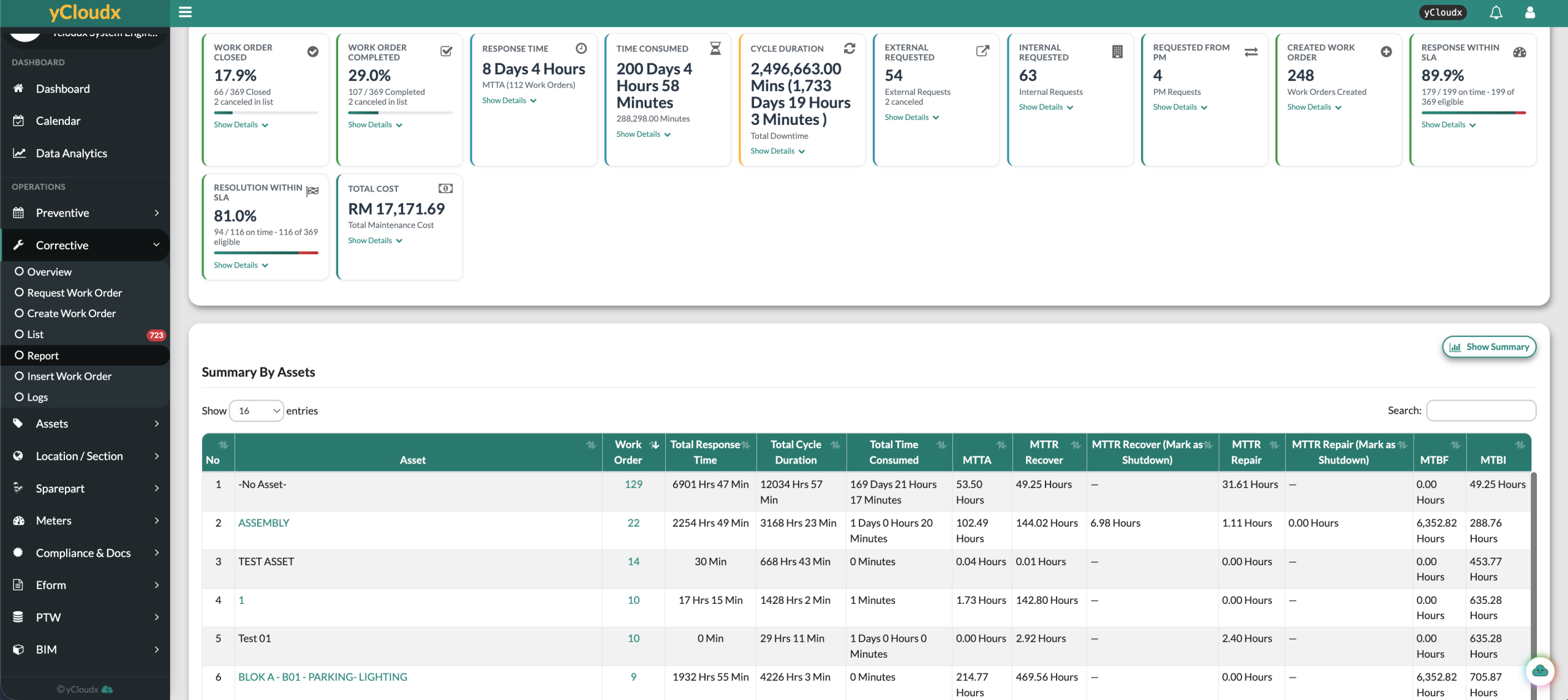
Task: Expand the Location / Section menu
Action: coord(85,456)
